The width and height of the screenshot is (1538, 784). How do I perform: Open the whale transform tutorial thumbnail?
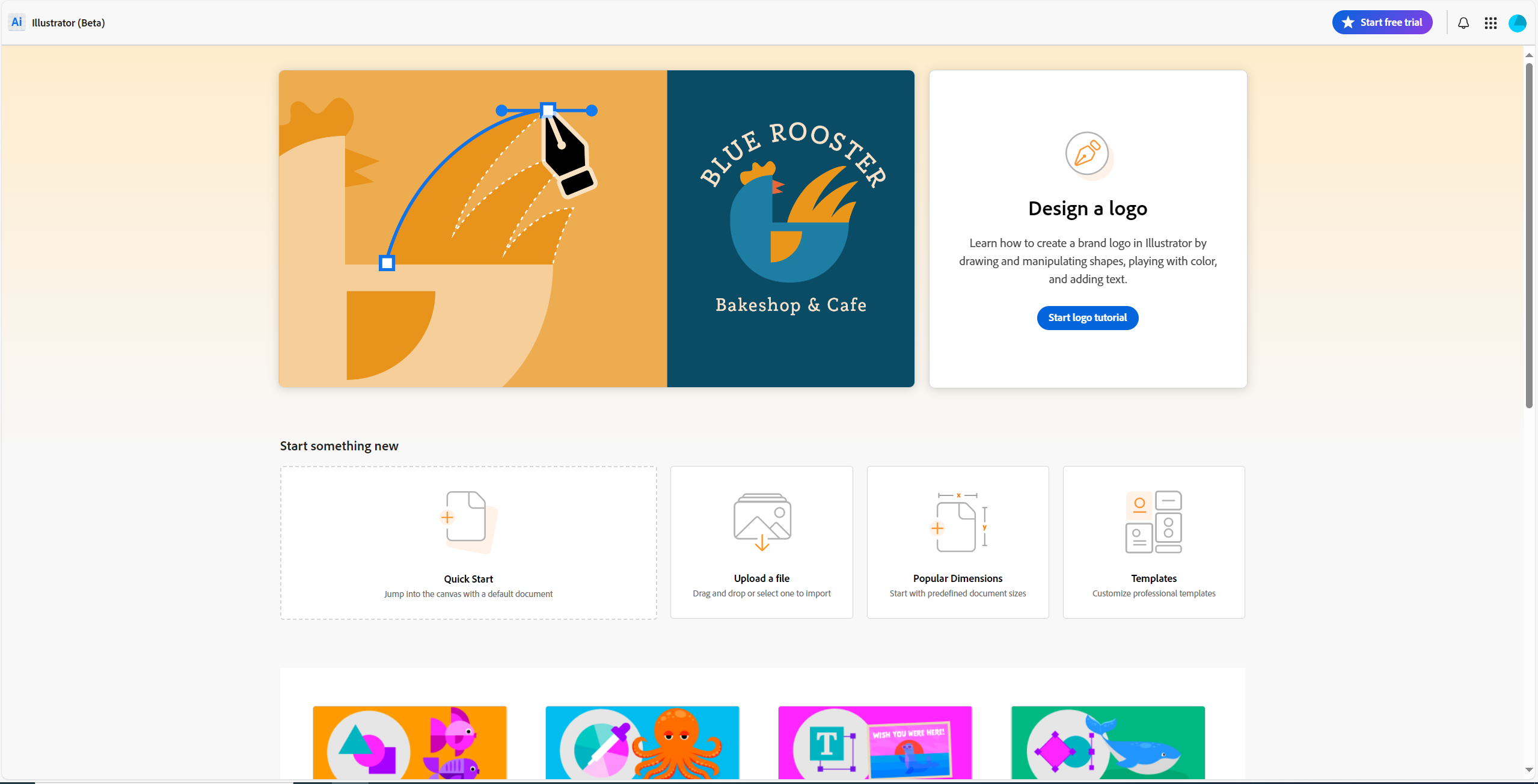tap(1108, 743)
